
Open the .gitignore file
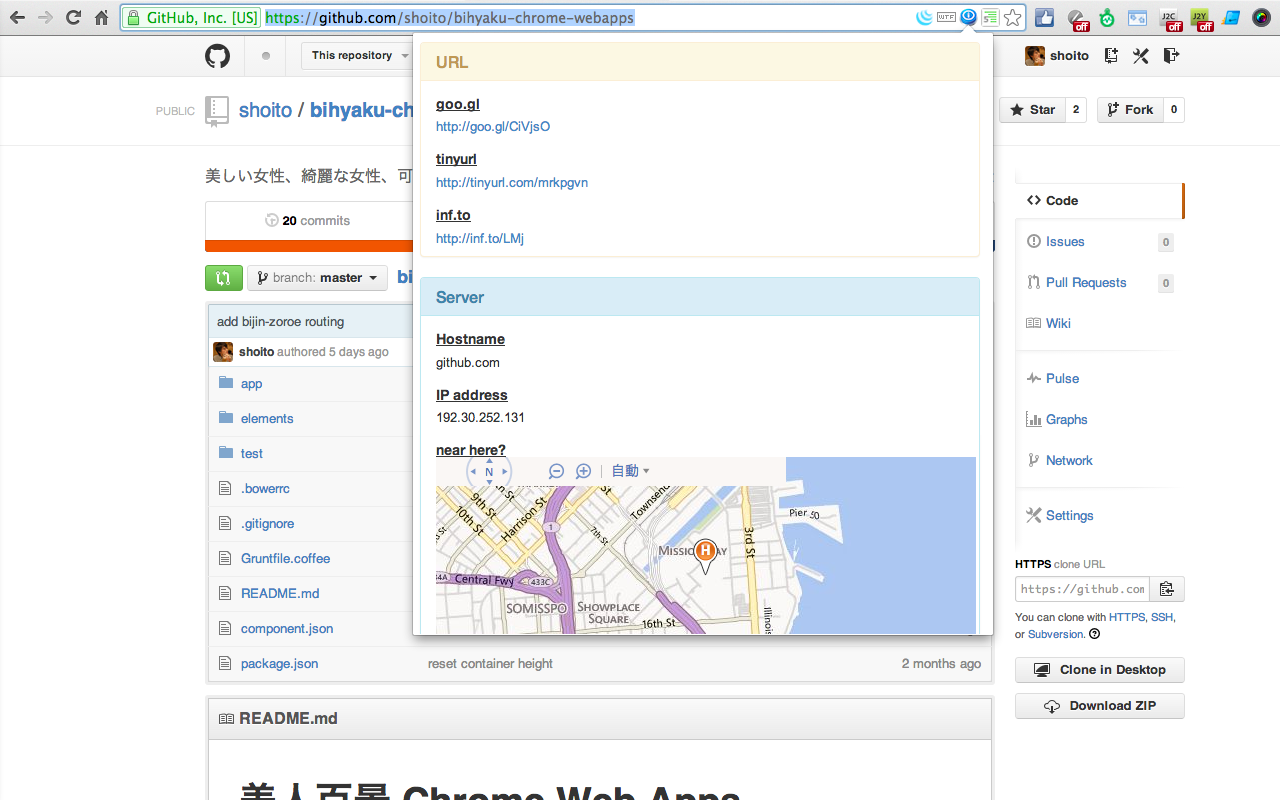click(x=268, y=524)
